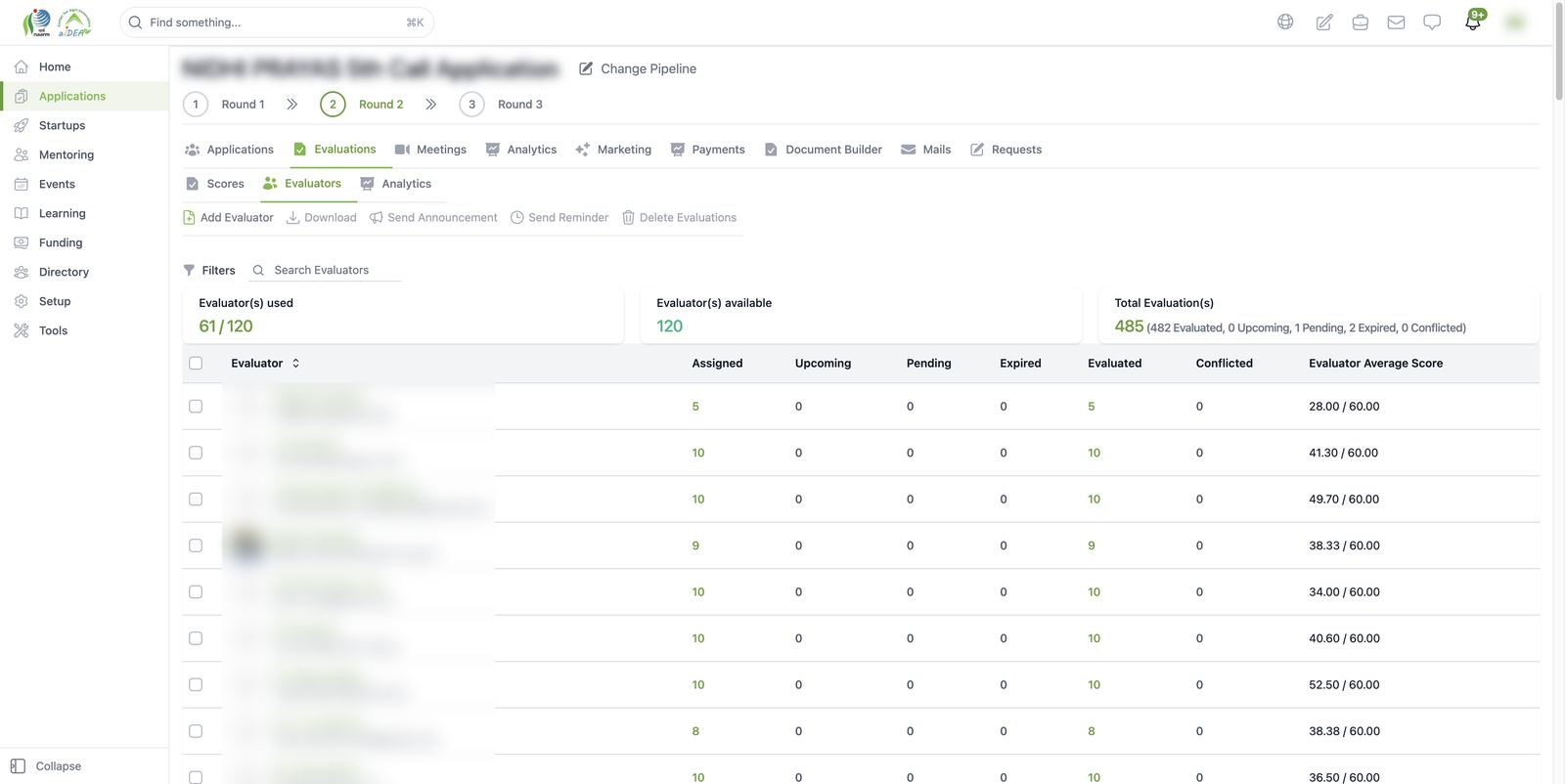Open Startups in sidebar
Viewport: 1565px width, 784px height.
point(84,125)
